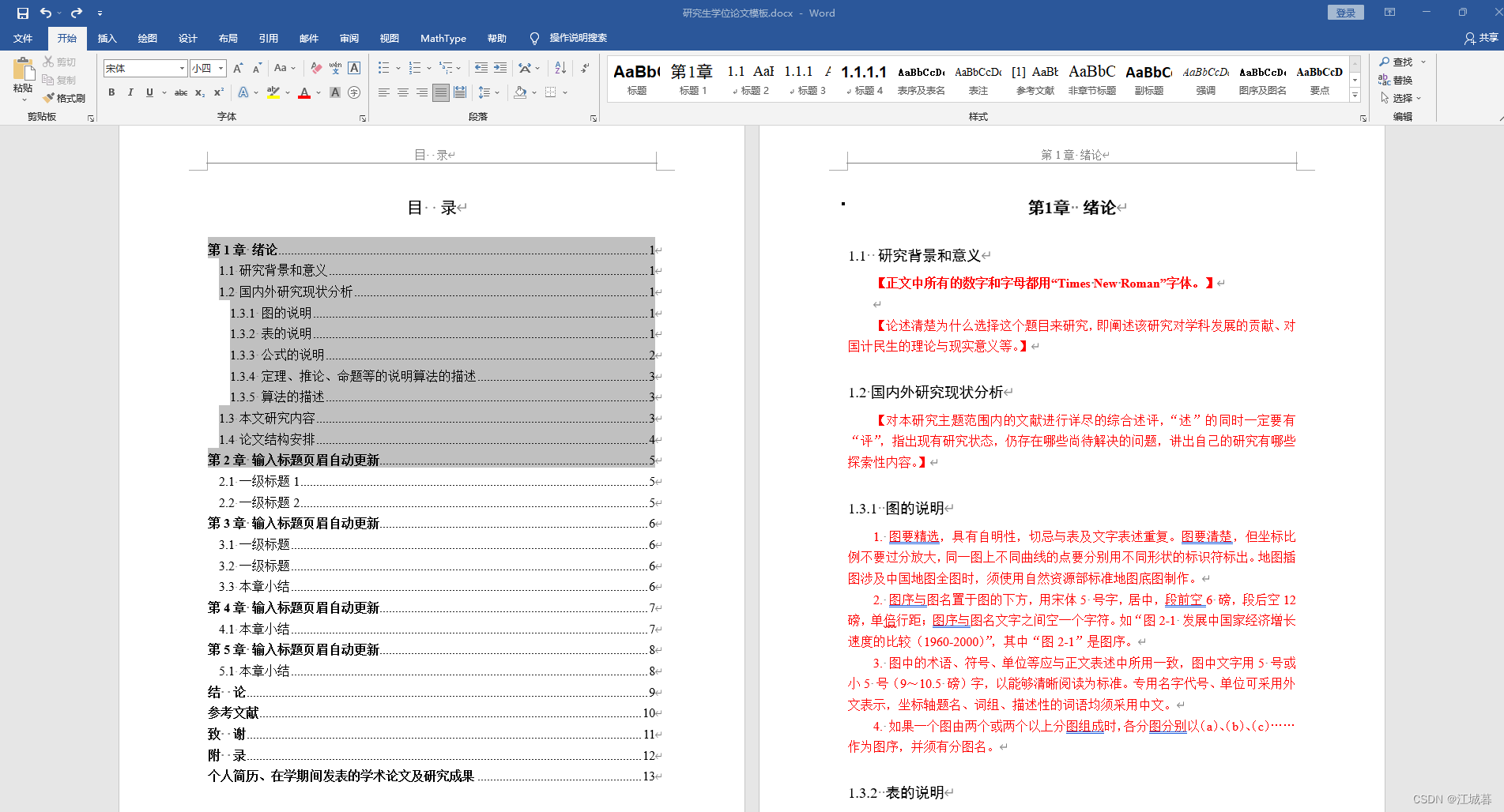1504x812 pixels.
Task: Switch to the 引用 tab
Action: pyautogui.click(x=269, y=38)
